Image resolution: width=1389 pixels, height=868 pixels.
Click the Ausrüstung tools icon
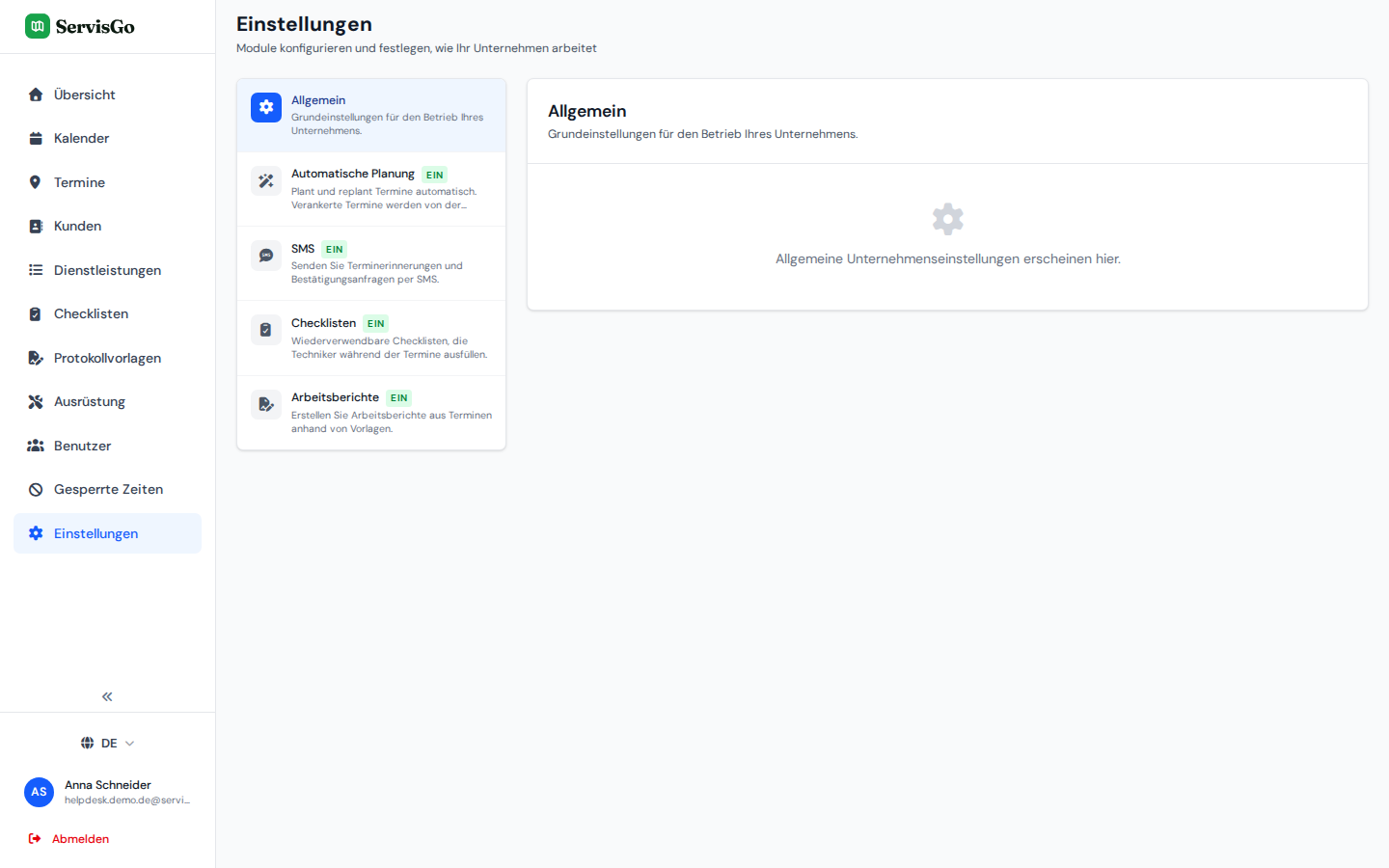tap(36, 401)
